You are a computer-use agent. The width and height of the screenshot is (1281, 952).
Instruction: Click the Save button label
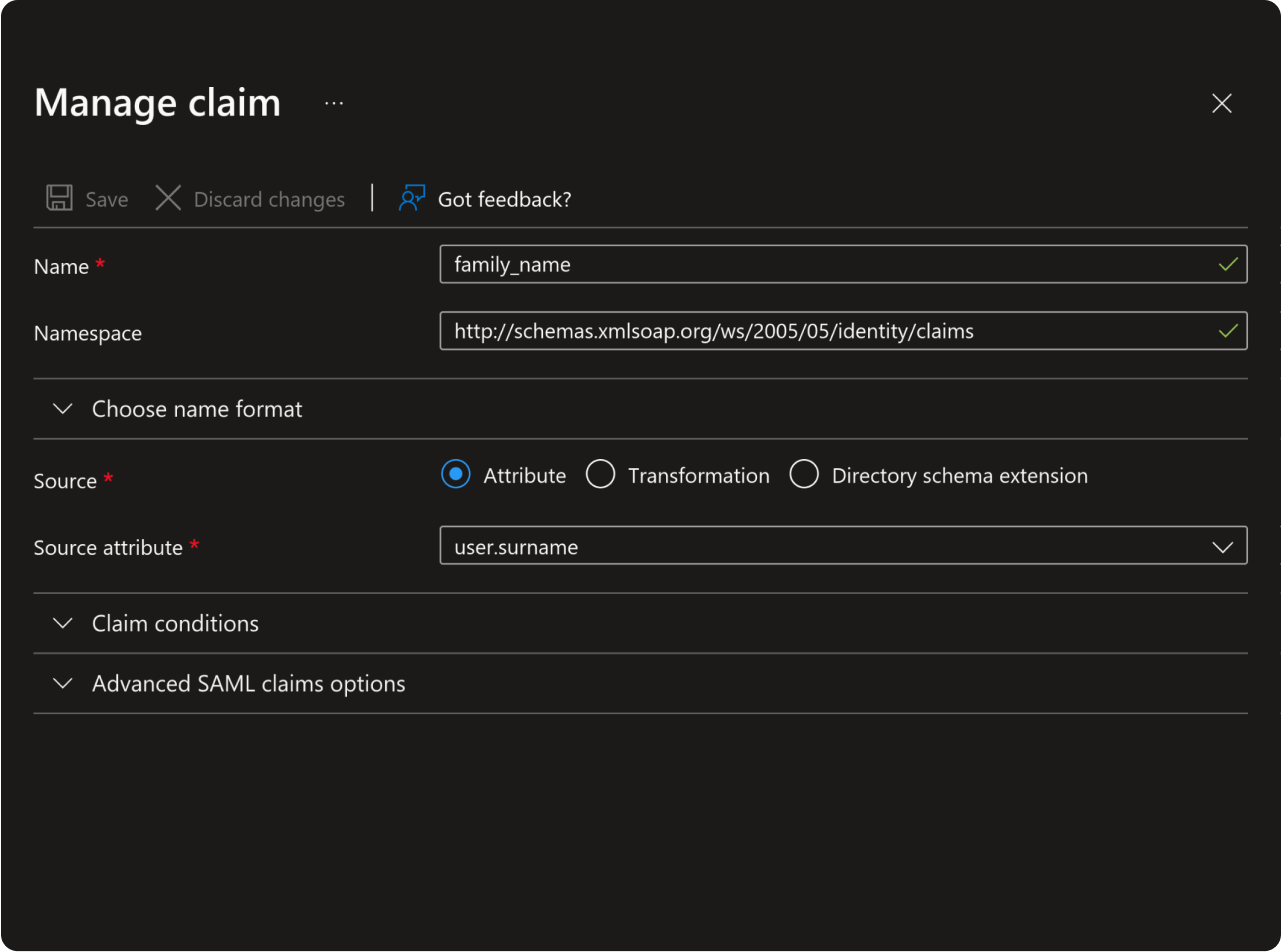(x=107, y=200)
